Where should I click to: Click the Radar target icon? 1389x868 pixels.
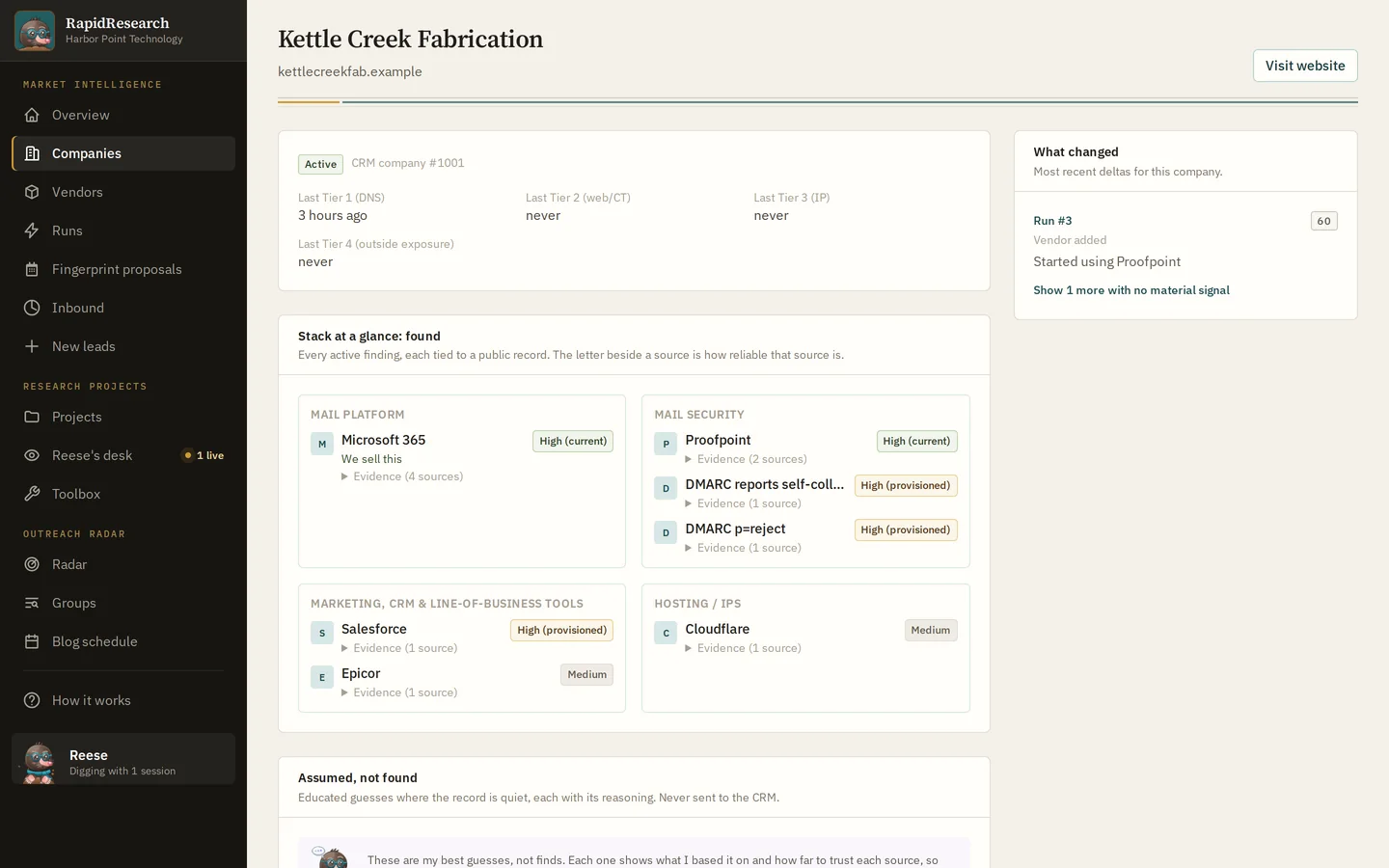(32, 564)
